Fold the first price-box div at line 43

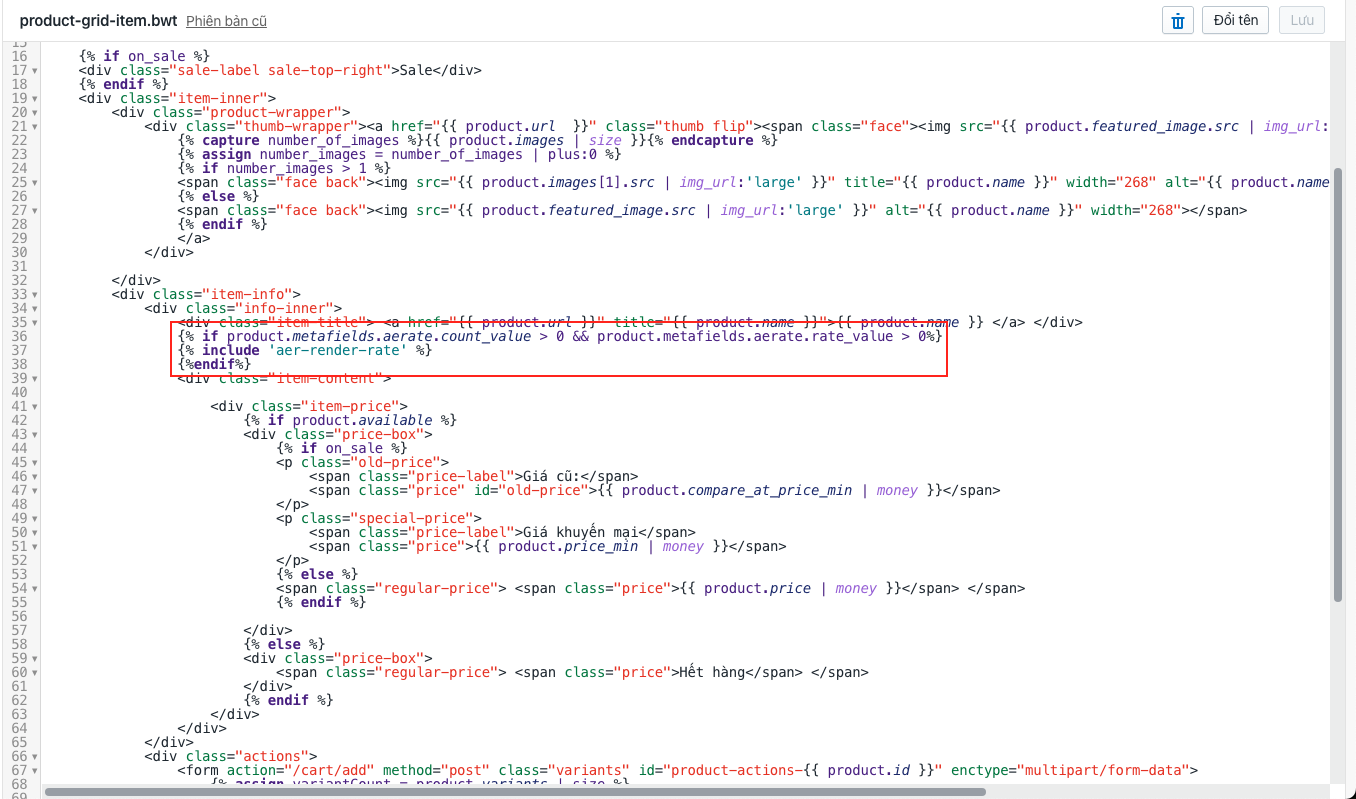34,435
